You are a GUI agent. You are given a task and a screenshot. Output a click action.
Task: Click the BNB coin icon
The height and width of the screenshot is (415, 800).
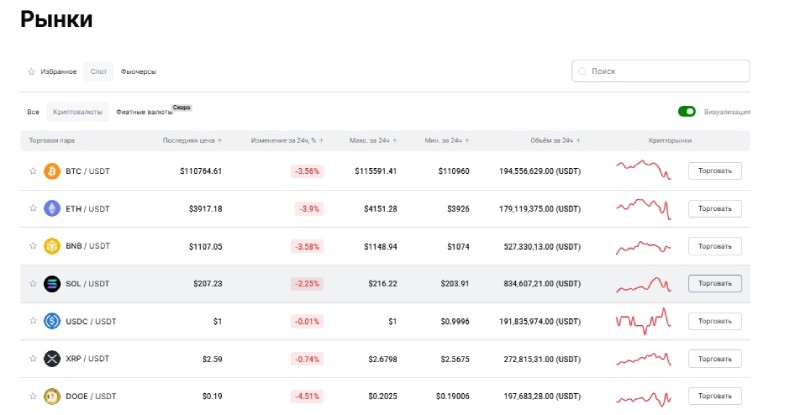52,246
